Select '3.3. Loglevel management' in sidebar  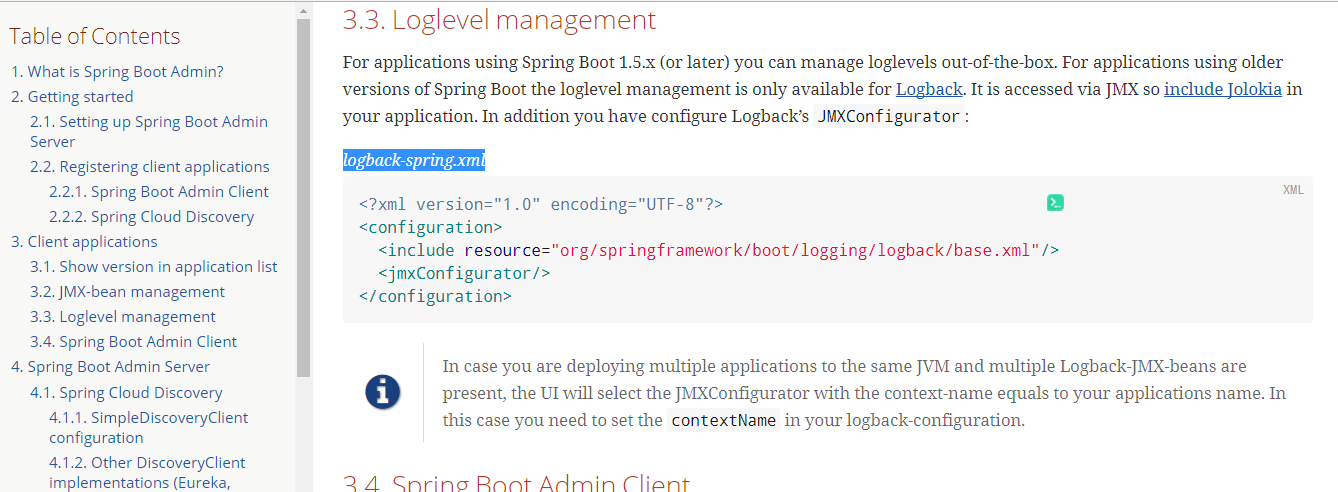123,317
